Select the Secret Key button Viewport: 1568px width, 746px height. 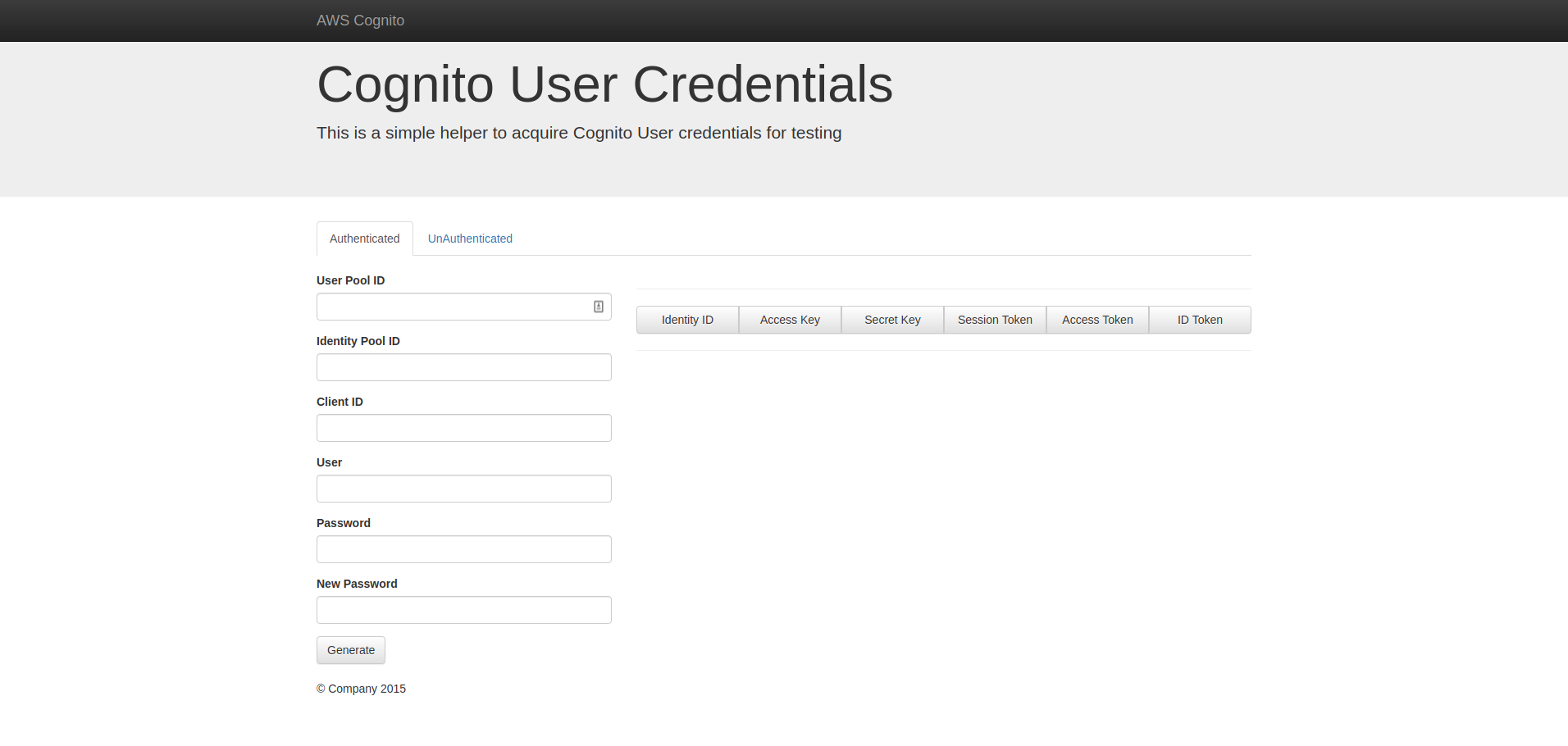tap(892, 320)
